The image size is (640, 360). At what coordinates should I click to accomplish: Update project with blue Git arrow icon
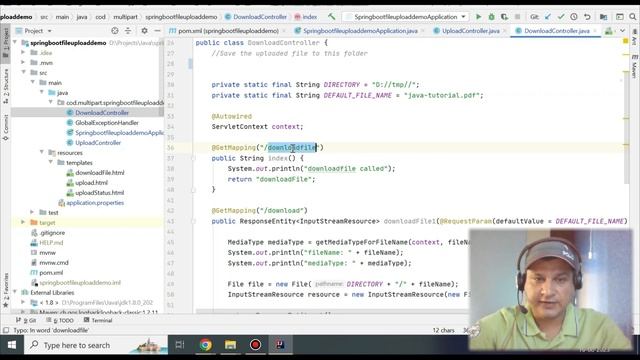pos(548,17)
